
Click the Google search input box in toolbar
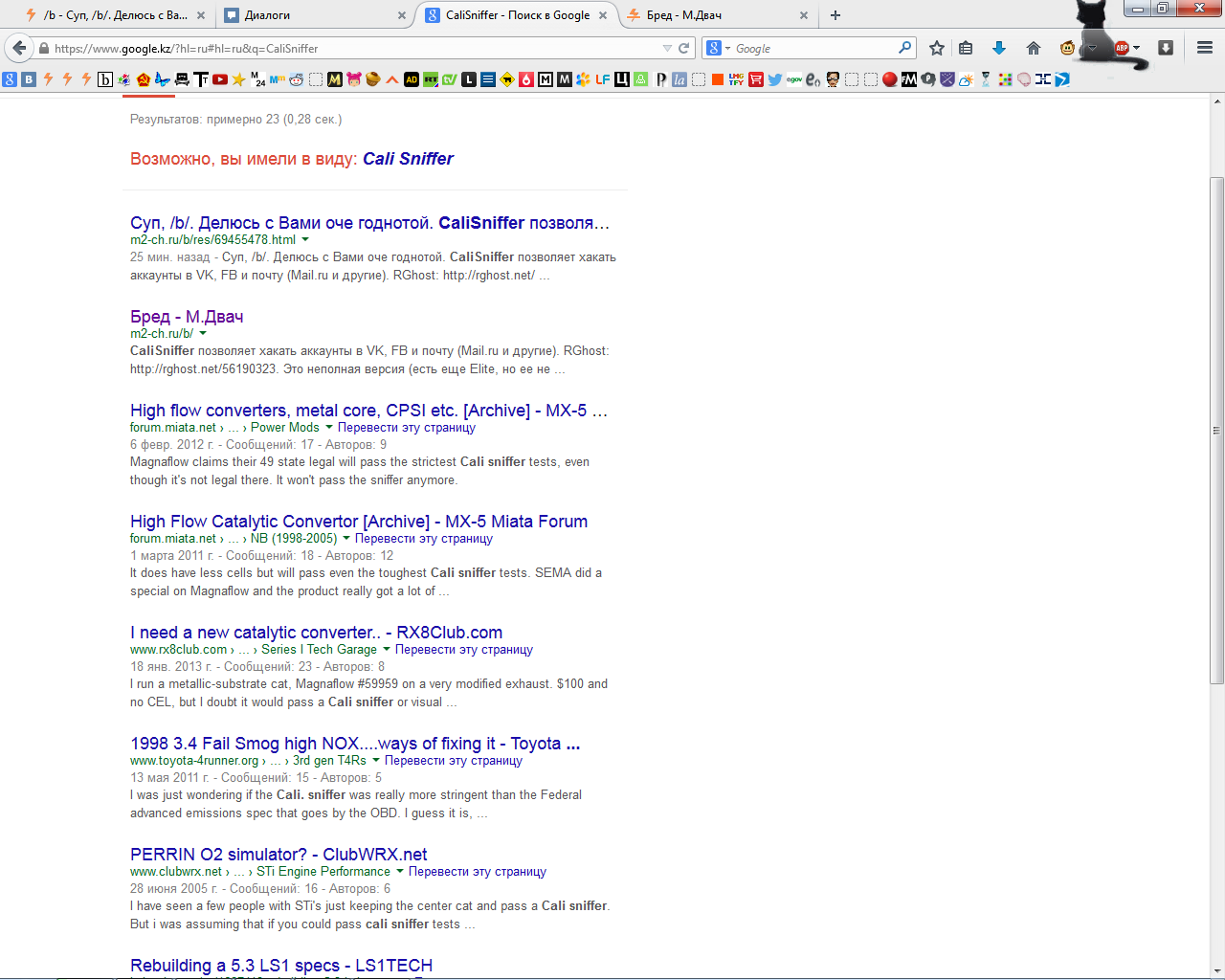tap(813, 48)
